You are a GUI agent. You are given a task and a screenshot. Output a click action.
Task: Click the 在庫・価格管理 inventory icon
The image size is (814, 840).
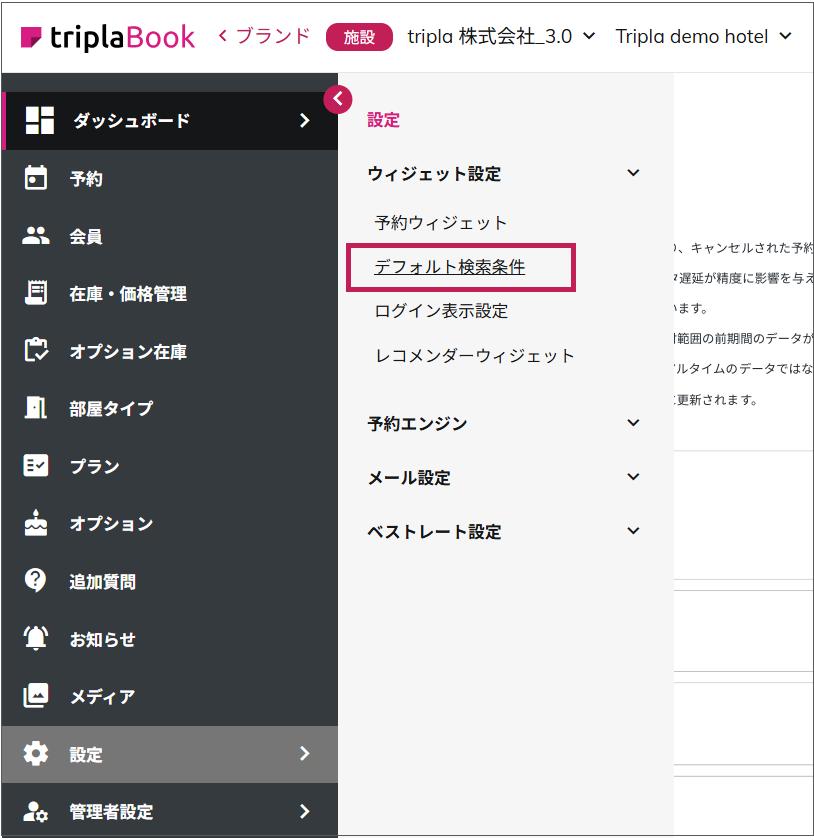pos(36,293)
